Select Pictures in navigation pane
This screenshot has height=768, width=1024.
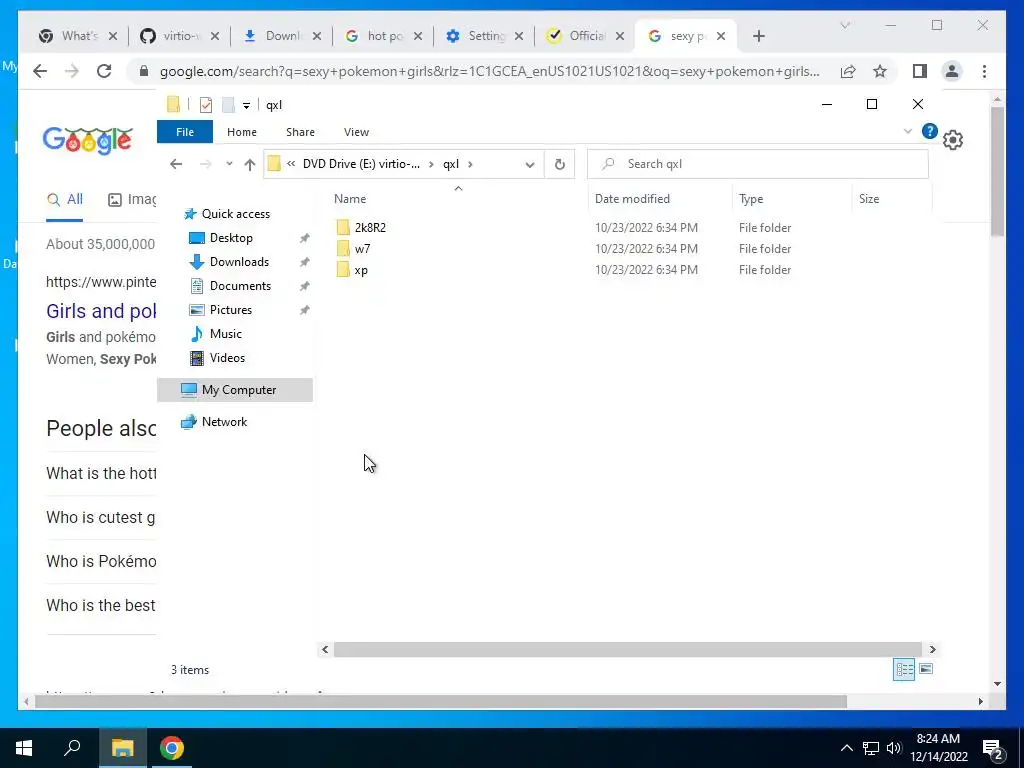(x=231, y=310)
